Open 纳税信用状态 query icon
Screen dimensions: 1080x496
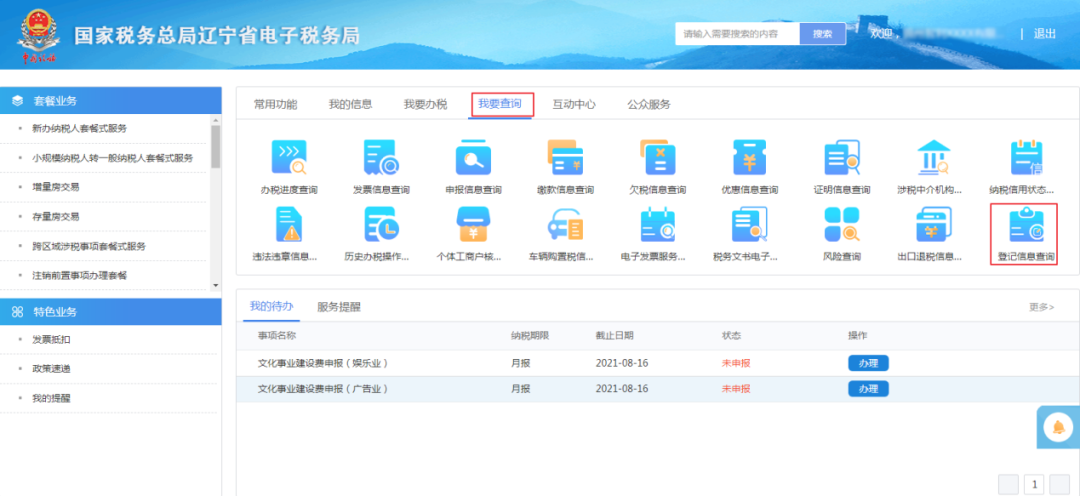pyautogui.click(x=1026, y=158)
